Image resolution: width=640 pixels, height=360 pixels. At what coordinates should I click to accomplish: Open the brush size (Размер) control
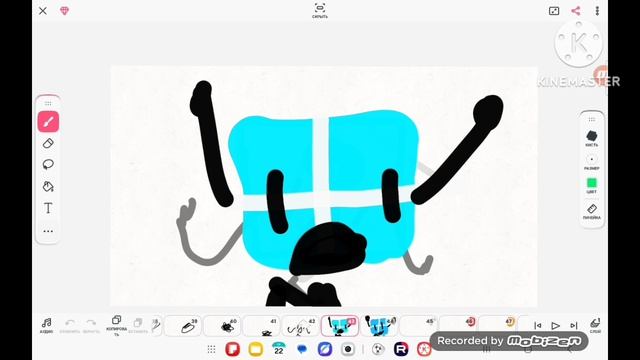coord(592,162)
